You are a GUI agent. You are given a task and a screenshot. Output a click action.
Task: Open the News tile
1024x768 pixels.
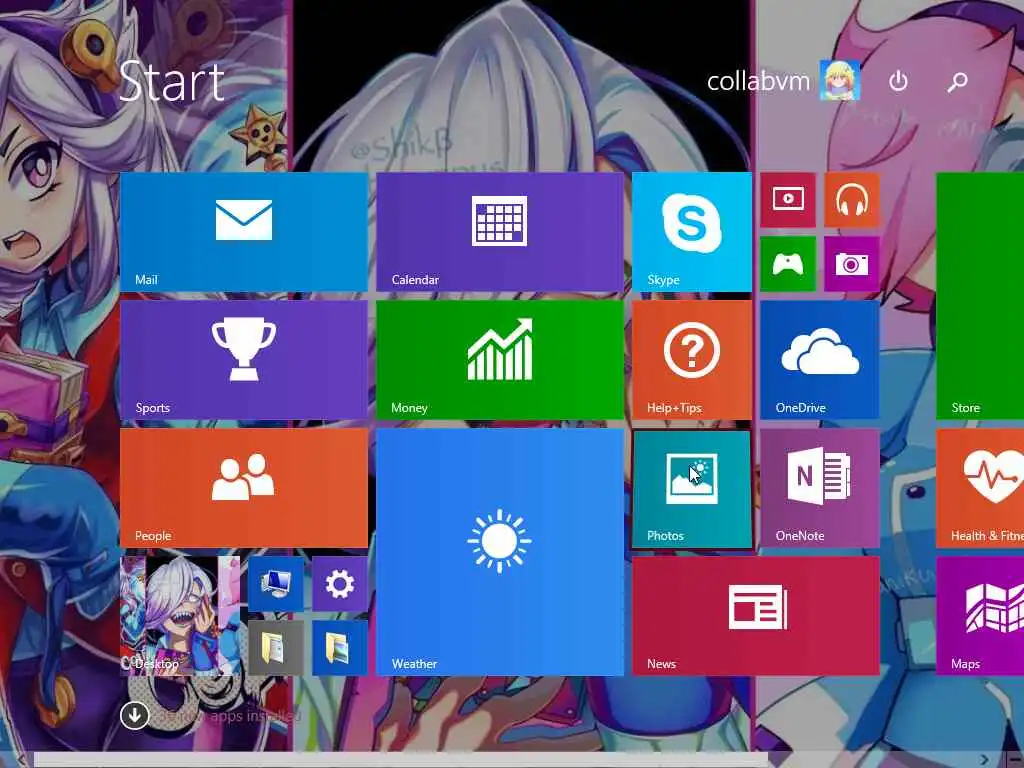pos(756,616)
